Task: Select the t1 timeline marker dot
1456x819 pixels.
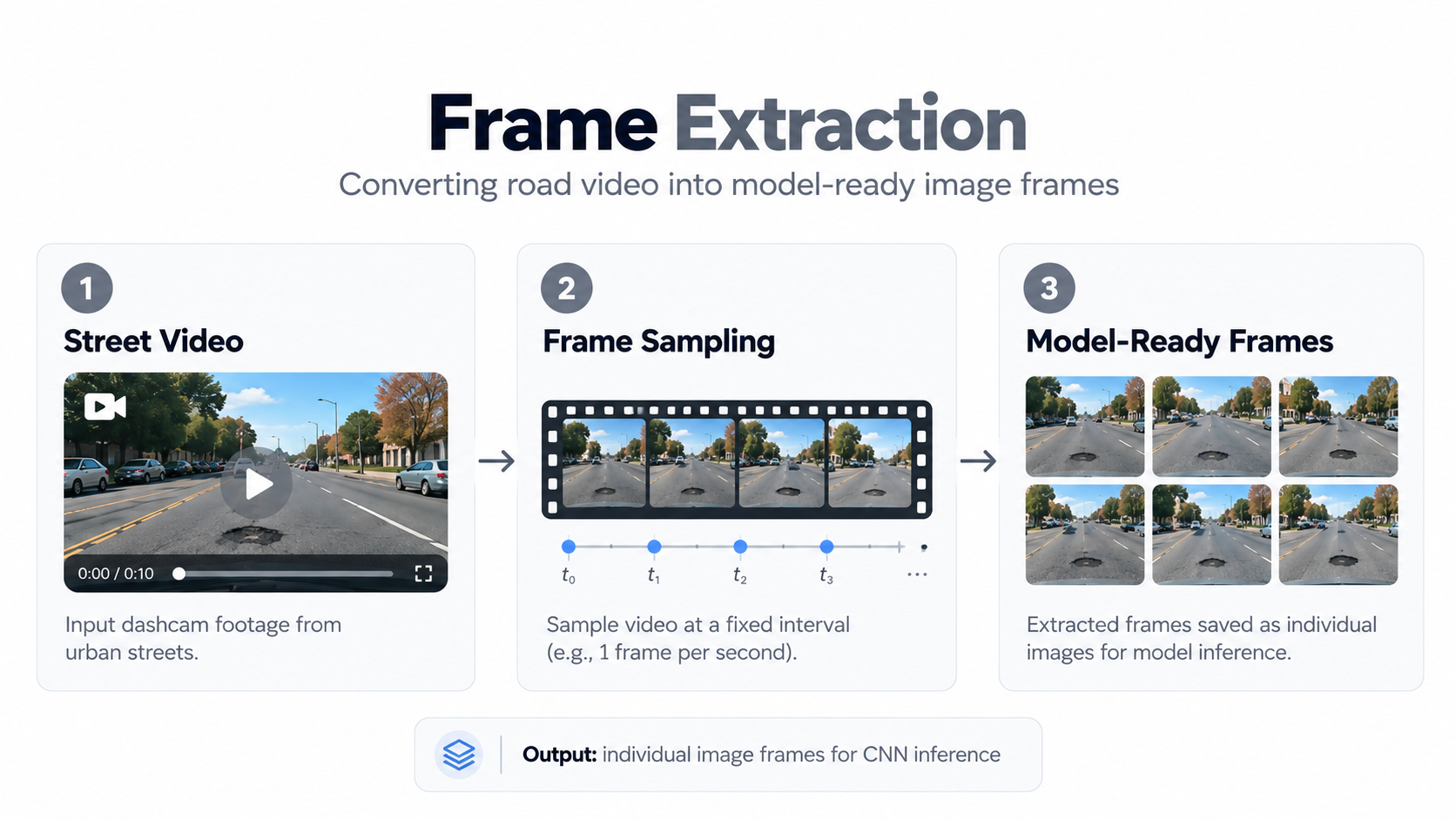Action: point(654,547)
